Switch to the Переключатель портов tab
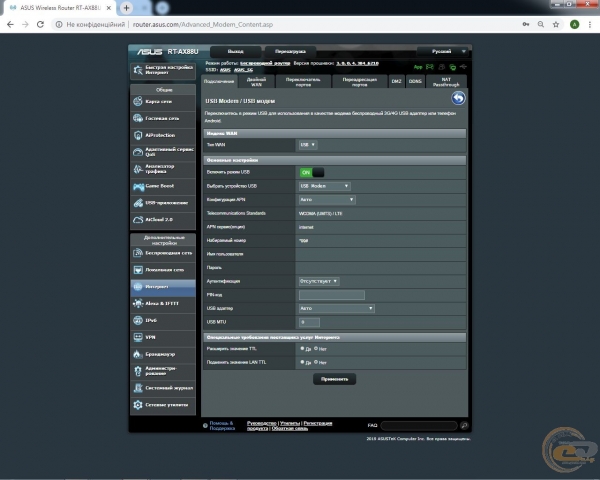The width and height of the screenshot is (600, 480). 303,82
